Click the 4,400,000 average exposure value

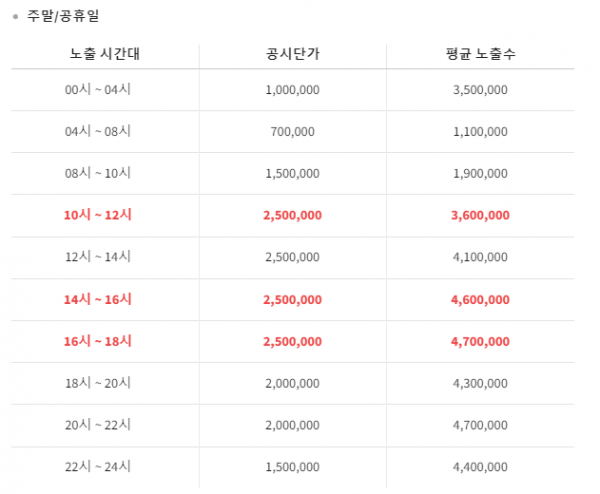click(x=480, y=467)
